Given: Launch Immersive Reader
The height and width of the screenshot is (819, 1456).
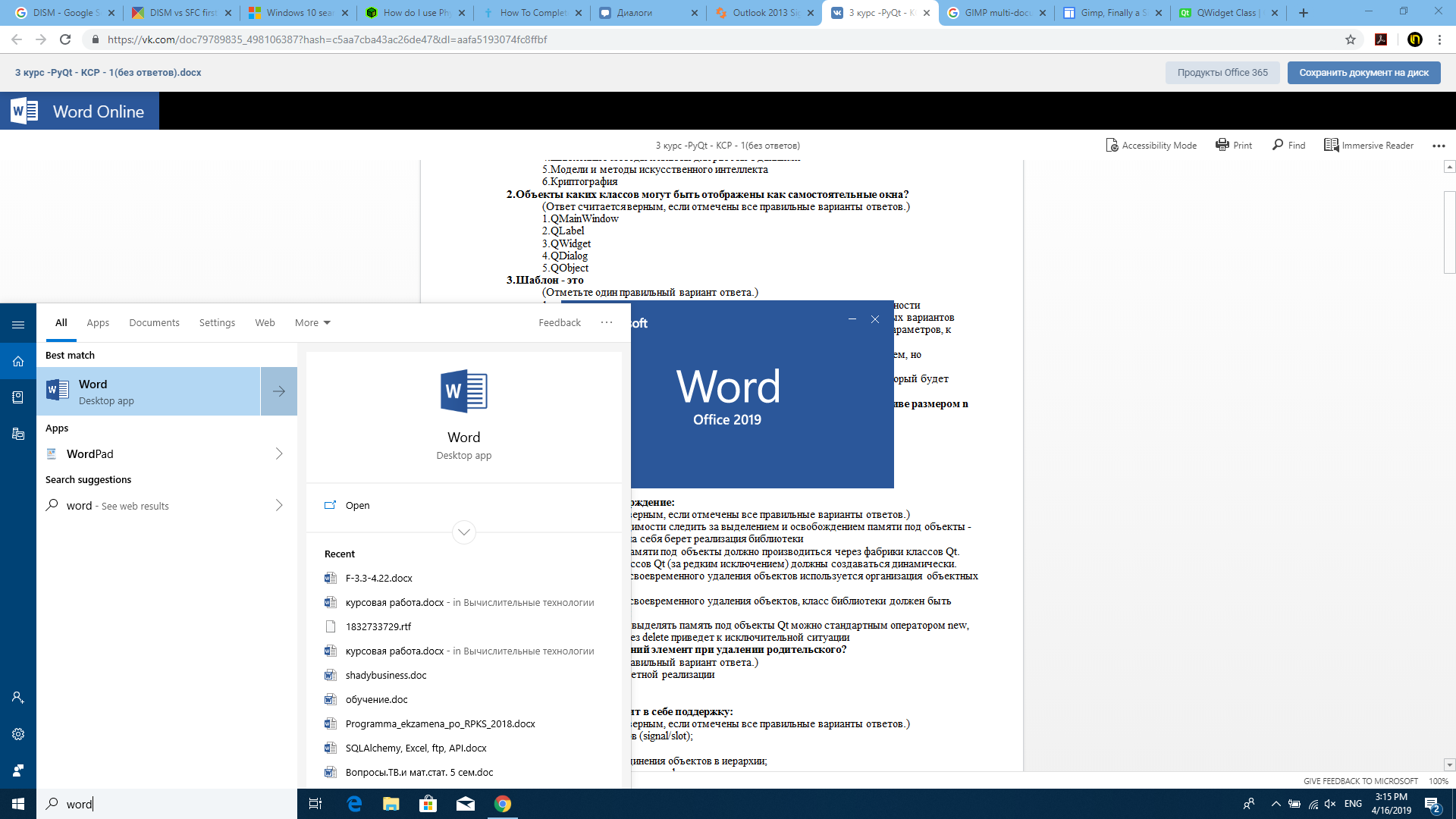Looking at the screenshot, I should point(1369,145).
